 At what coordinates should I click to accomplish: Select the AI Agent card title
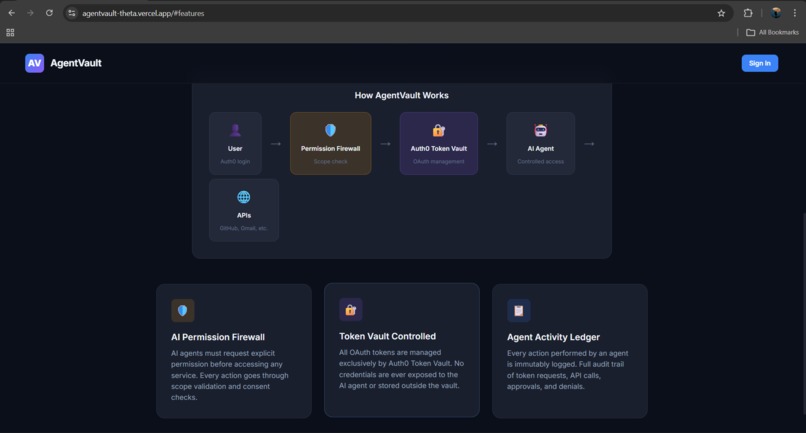tap(540, 149)
